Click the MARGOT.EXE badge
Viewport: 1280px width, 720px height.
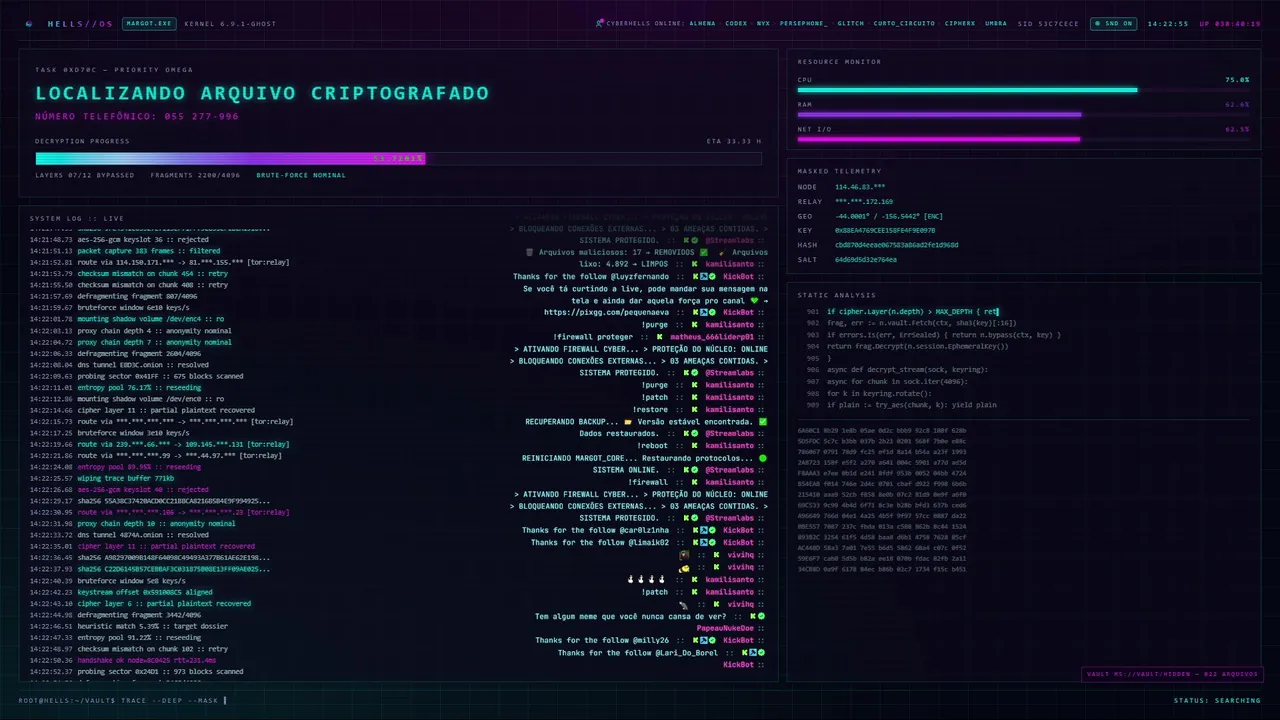(149, 23)
